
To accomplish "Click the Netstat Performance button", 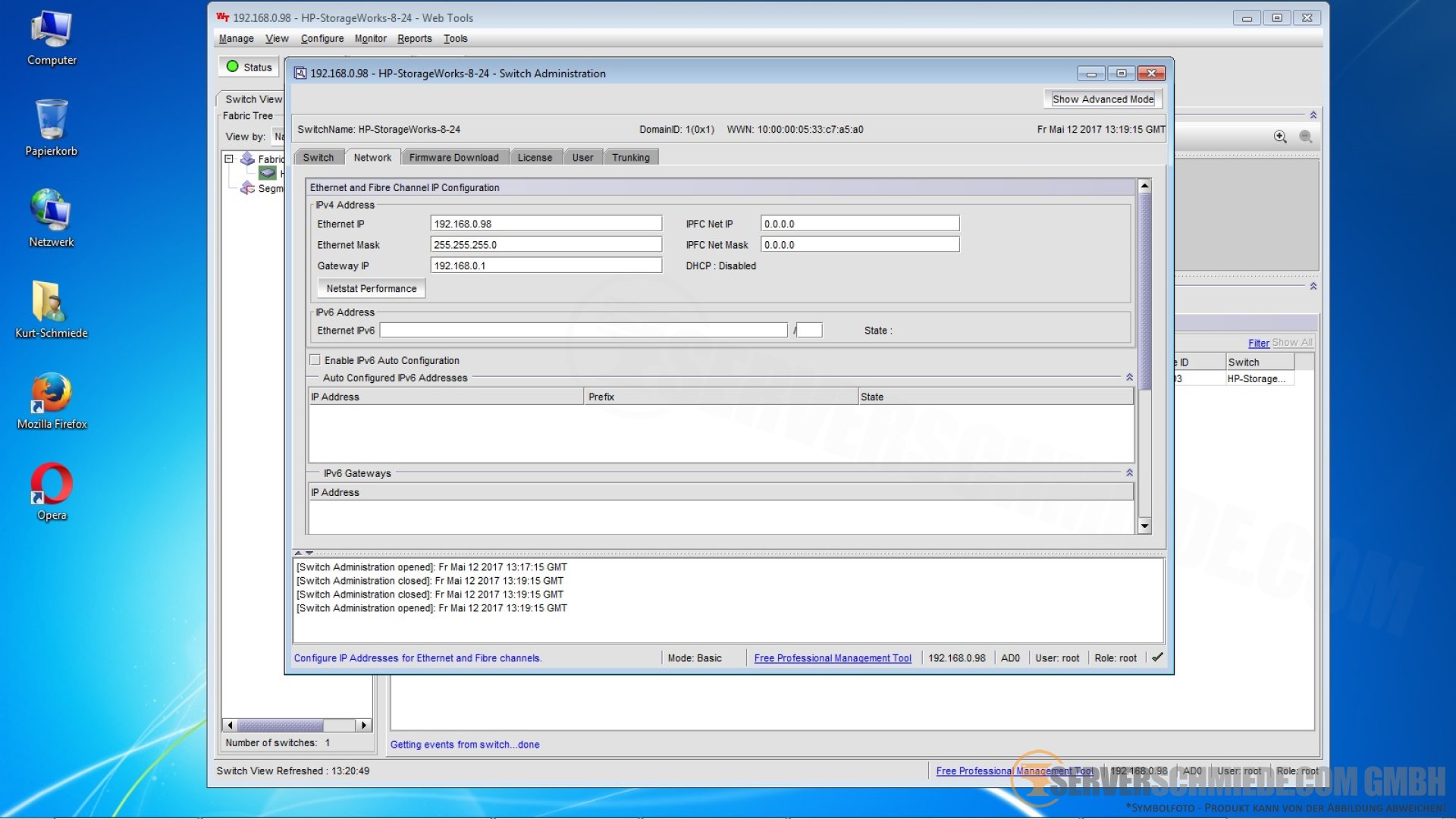I will (371, 289).
